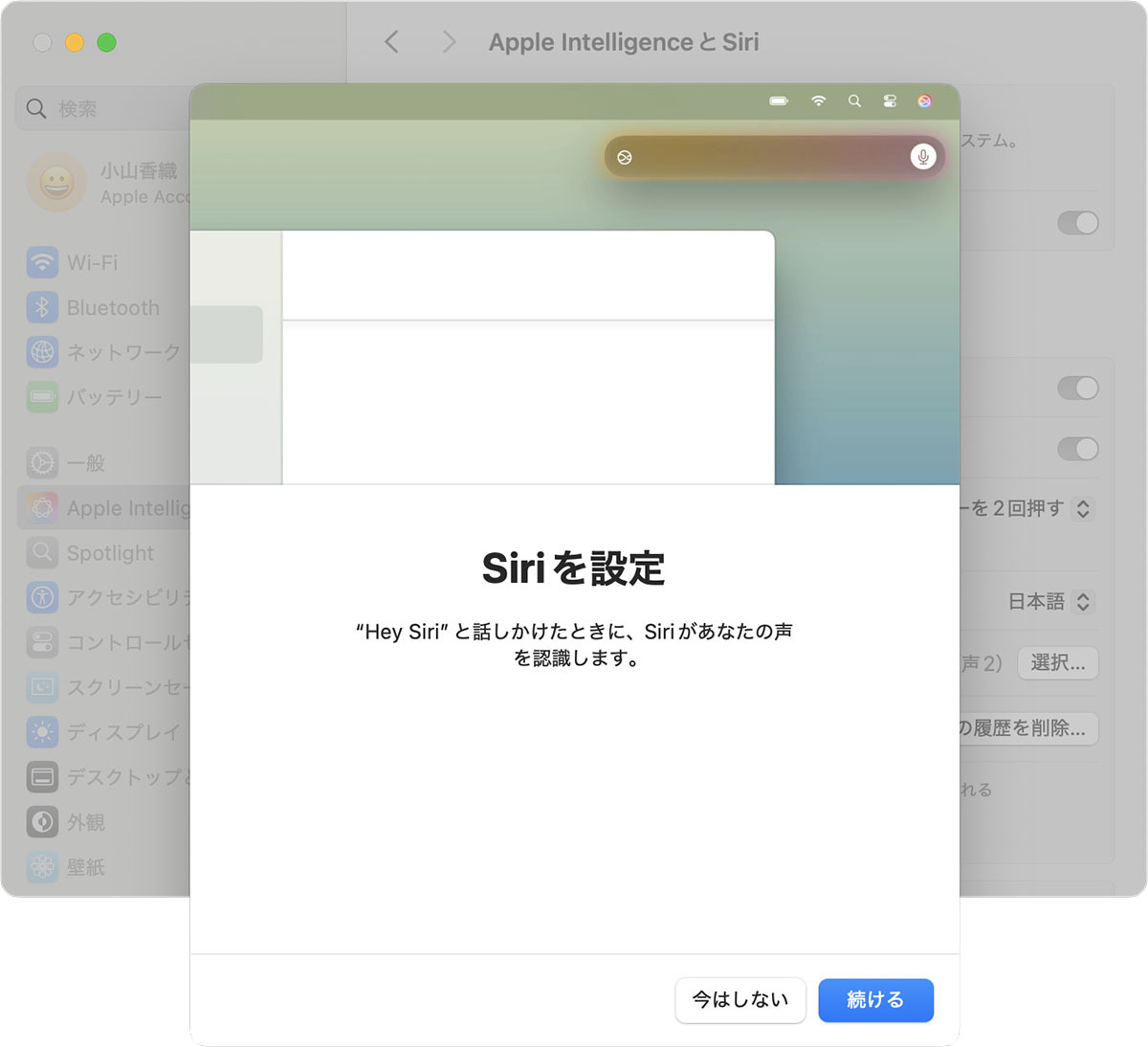The height and width of the screenshot is (1047, 1148).
Task: Click the 続ける button
Action: [x=875, y=1000]
